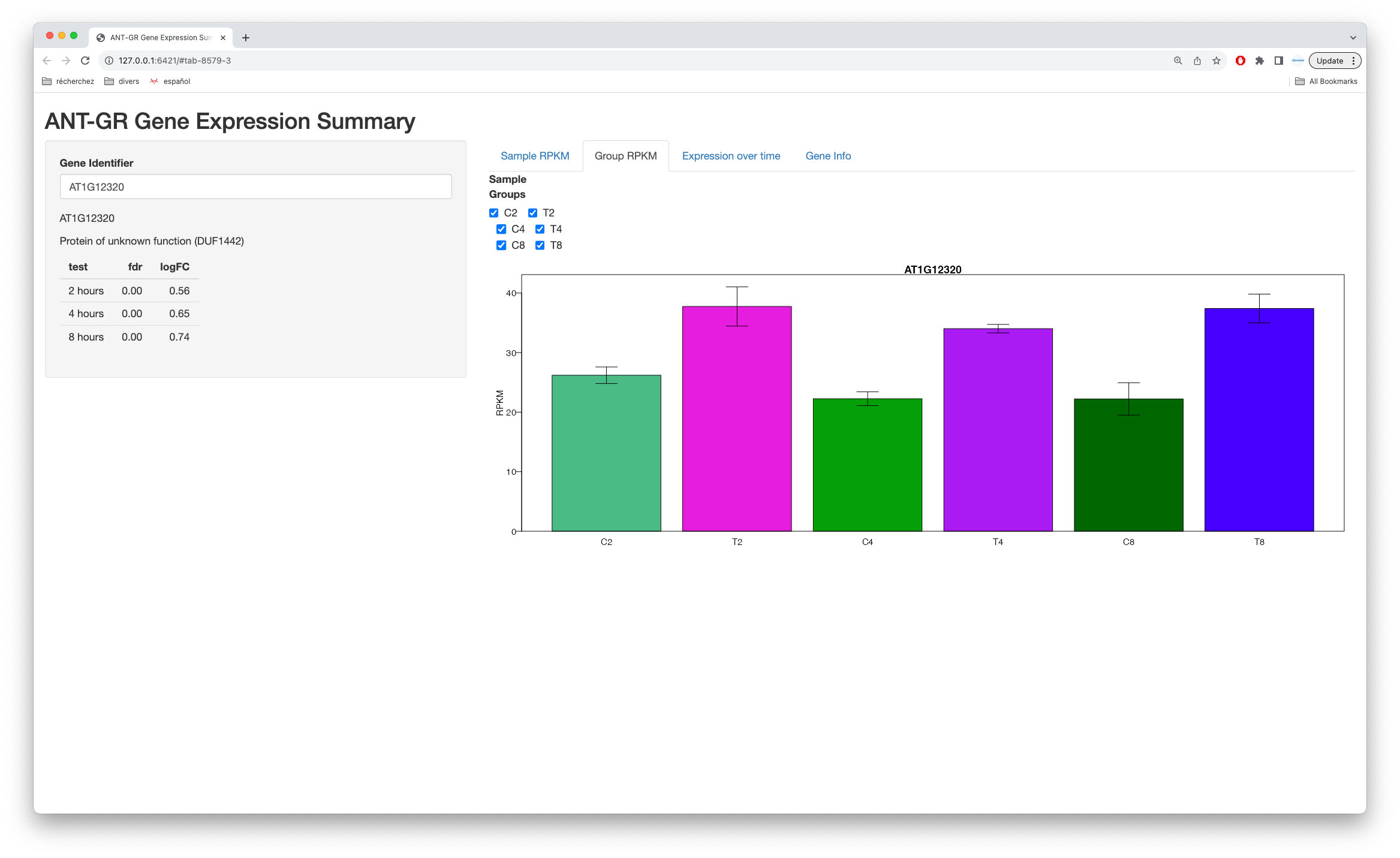Open the All Bookmarks folder
1400x858 pixels.
[1326, 82]
